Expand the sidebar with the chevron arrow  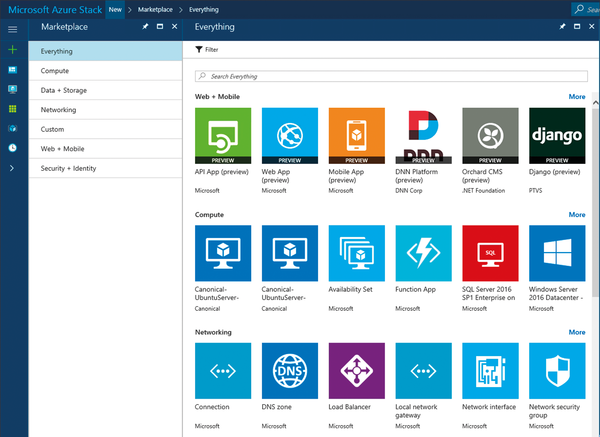[x=12, y=168]
